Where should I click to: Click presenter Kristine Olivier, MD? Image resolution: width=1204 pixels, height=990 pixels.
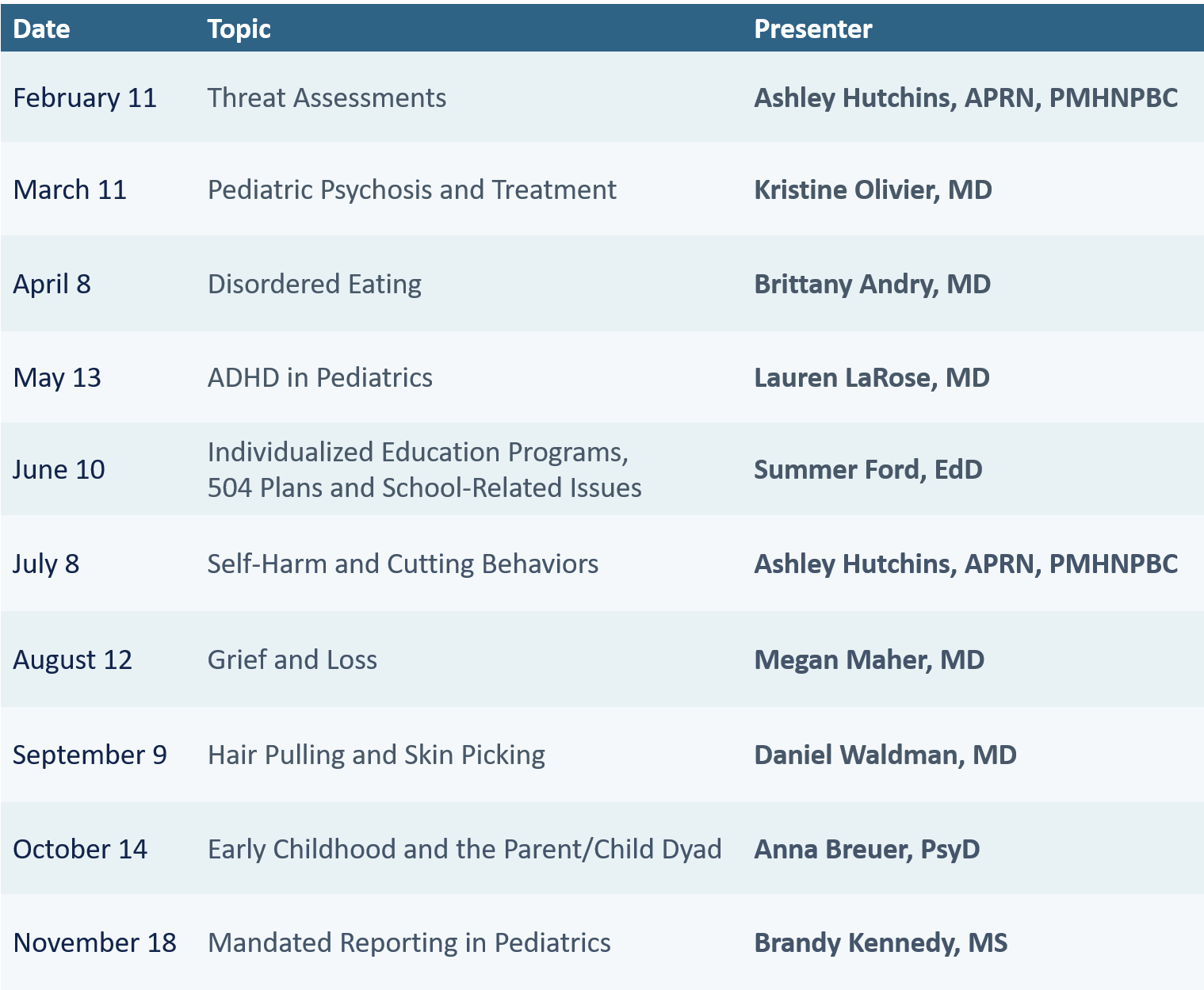(x=873, y=190)
